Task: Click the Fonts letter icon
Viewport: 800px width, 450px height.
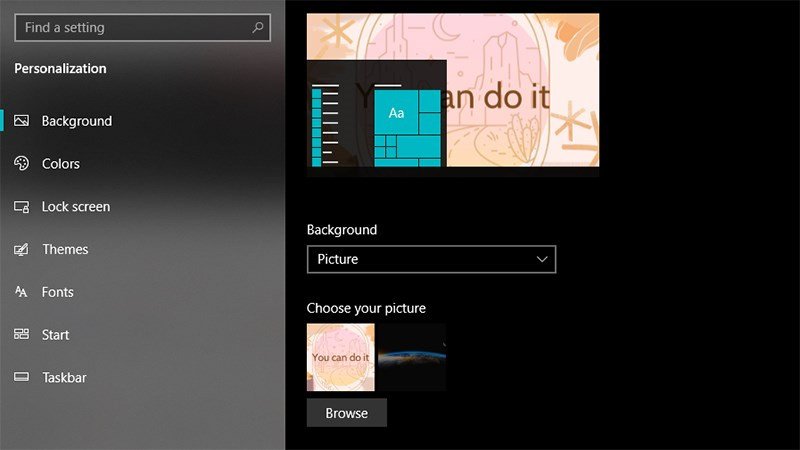Action: (21, 292)
